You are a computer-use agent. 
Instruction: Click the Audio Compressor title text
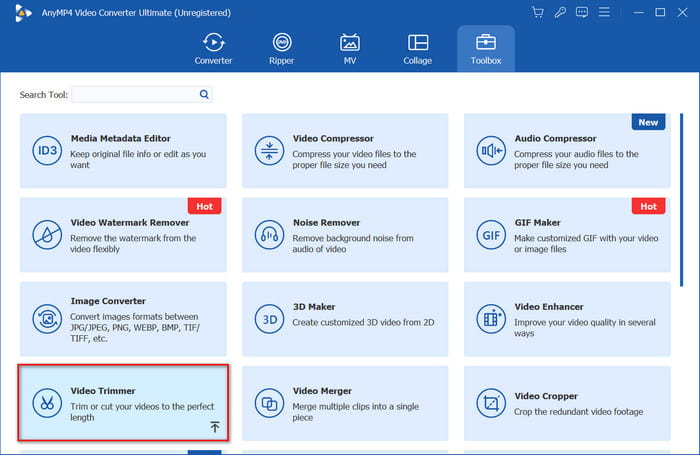[x=555, y=138]
